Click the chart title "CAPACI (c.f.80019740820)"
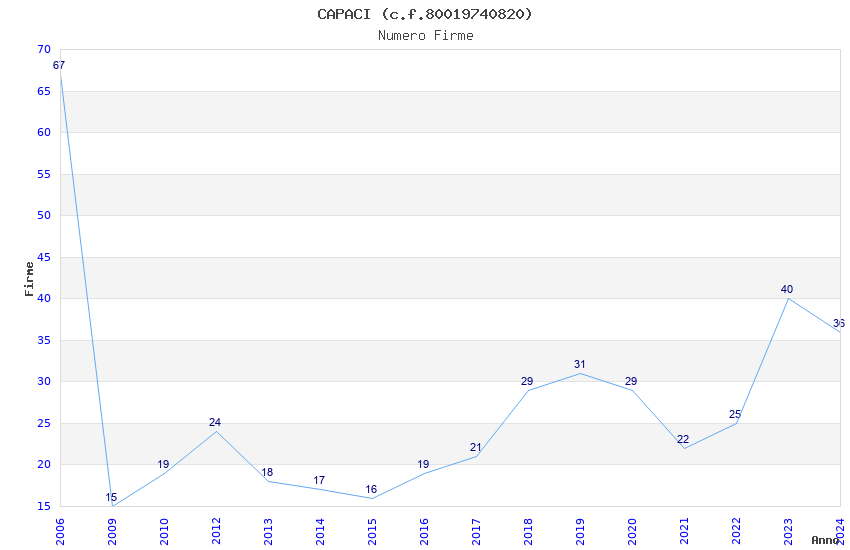850x550 pixels. click(425, 14)
